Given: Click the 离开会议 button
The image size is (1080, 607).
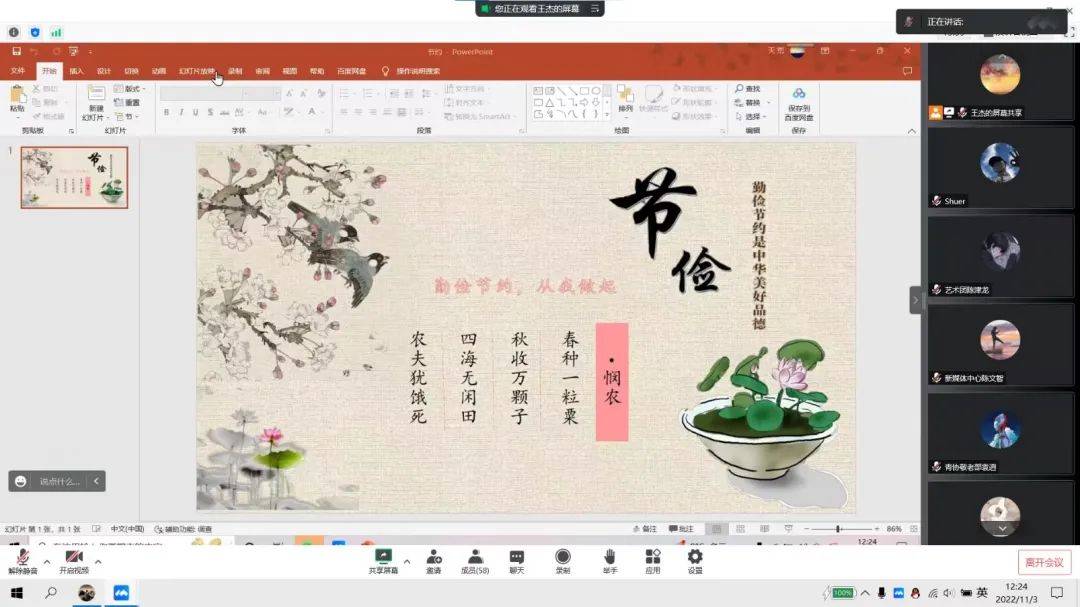Looking at the screenshot, I should (x=1044, y=562).
